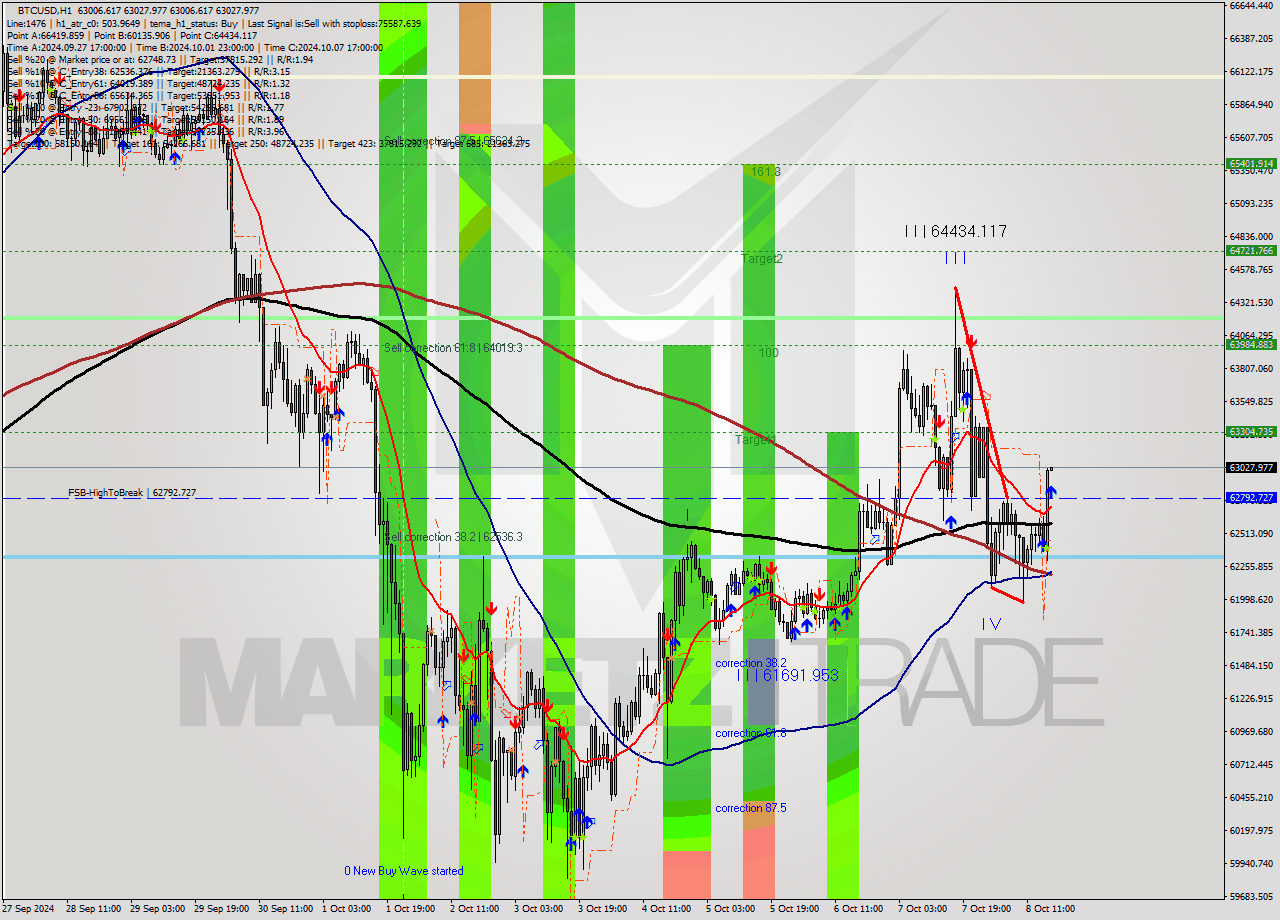
Task: Click the green price tag 64721.766
Action: (x=1250, y=251)
